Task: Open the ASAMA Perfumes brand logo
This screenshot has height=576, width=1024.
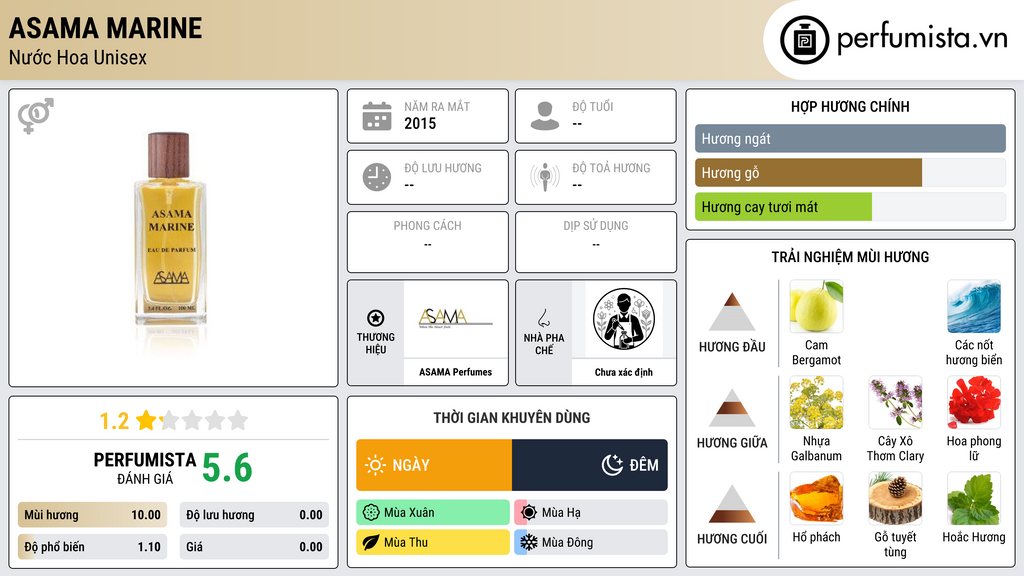Action: (455, 319)
